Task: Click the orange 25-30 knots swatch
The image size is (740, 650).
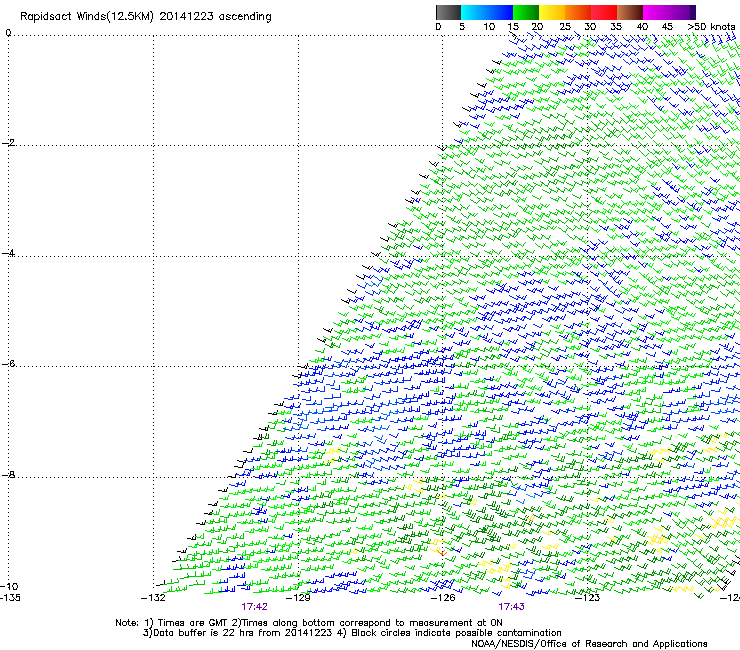Action: pos(578,12)
